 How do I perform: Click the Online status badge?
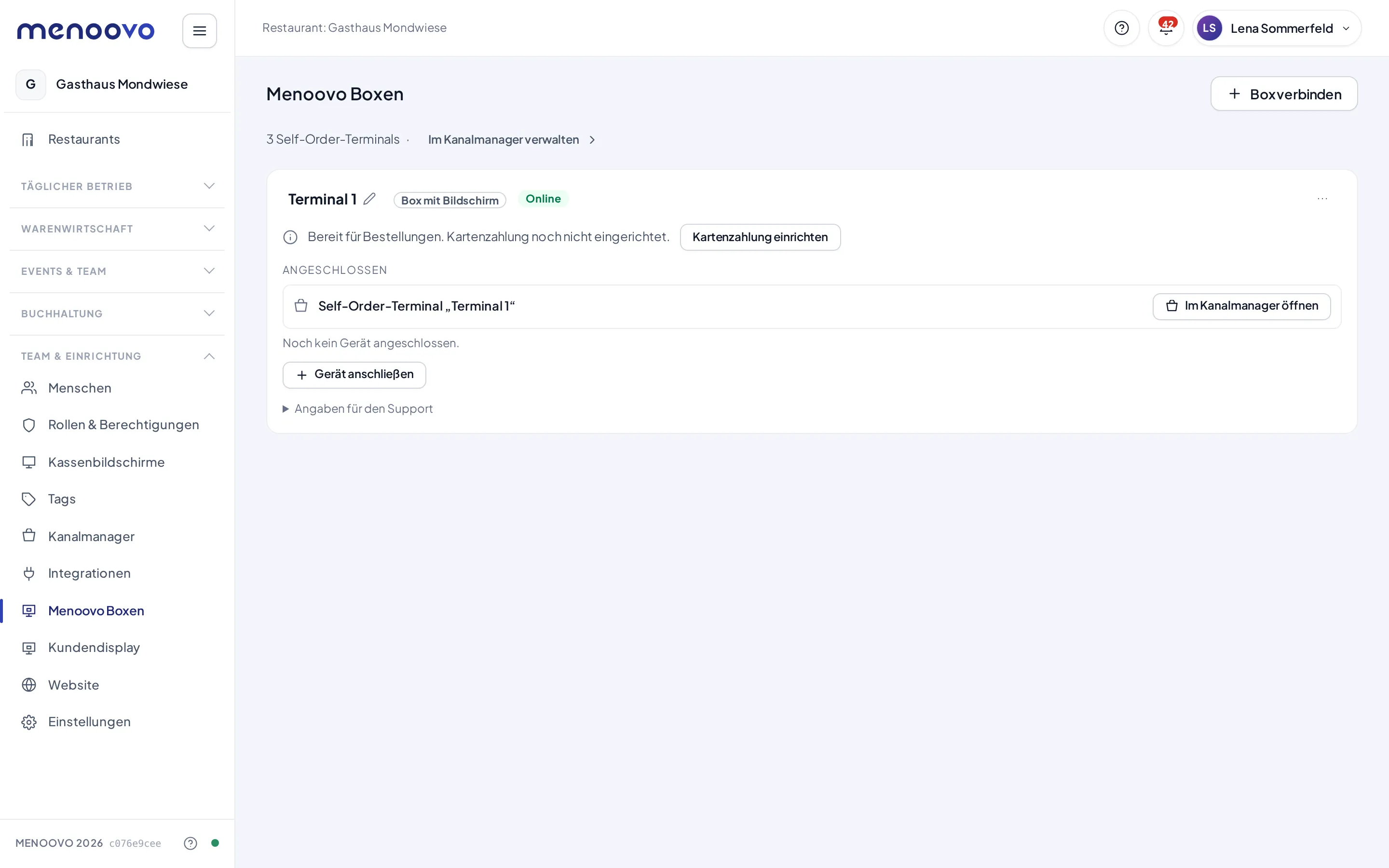[x=543, y=199]
